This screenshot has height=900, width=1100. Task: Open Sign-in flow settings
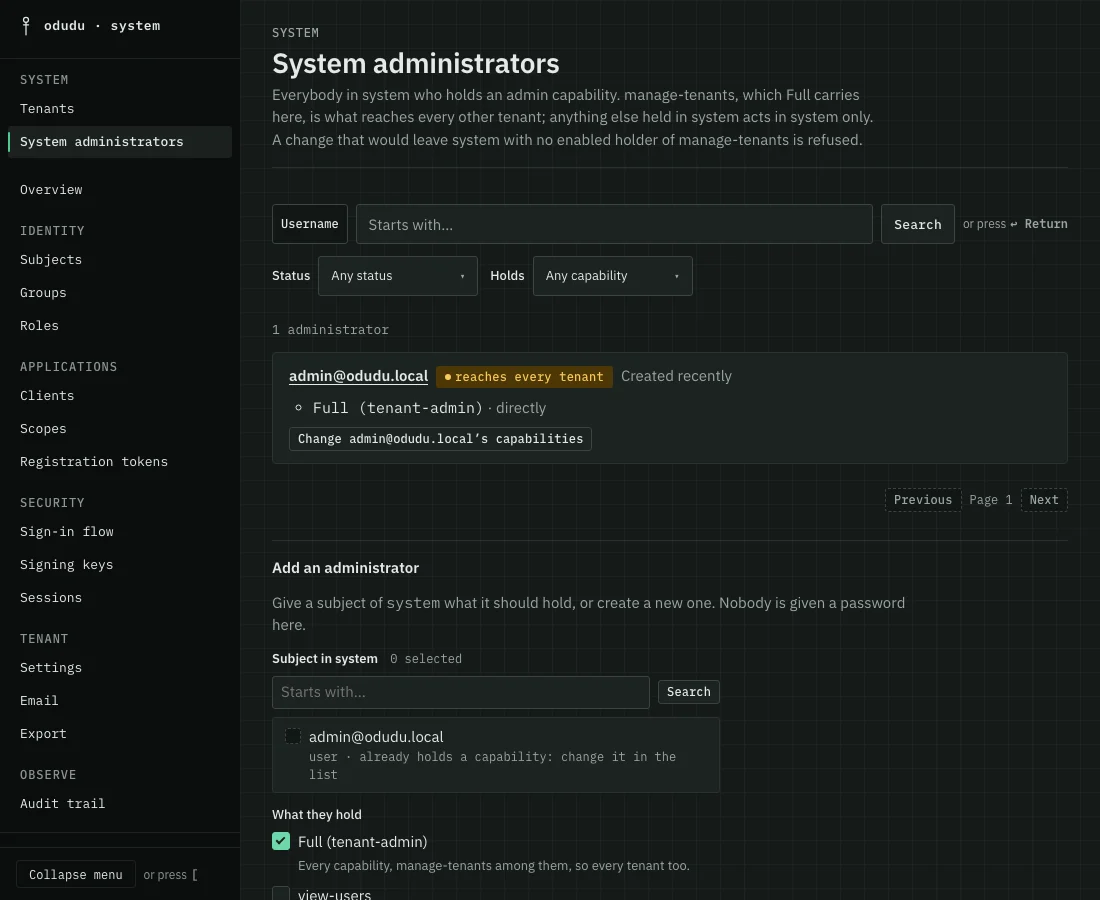click(67, 532)
